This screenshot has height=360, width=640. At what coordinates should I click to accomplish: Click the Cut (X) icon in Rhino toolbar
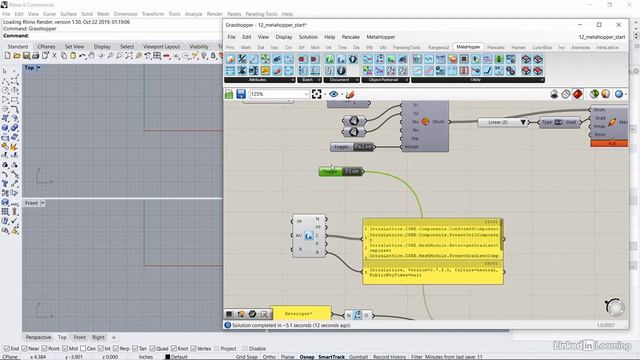tap(54, 56)
